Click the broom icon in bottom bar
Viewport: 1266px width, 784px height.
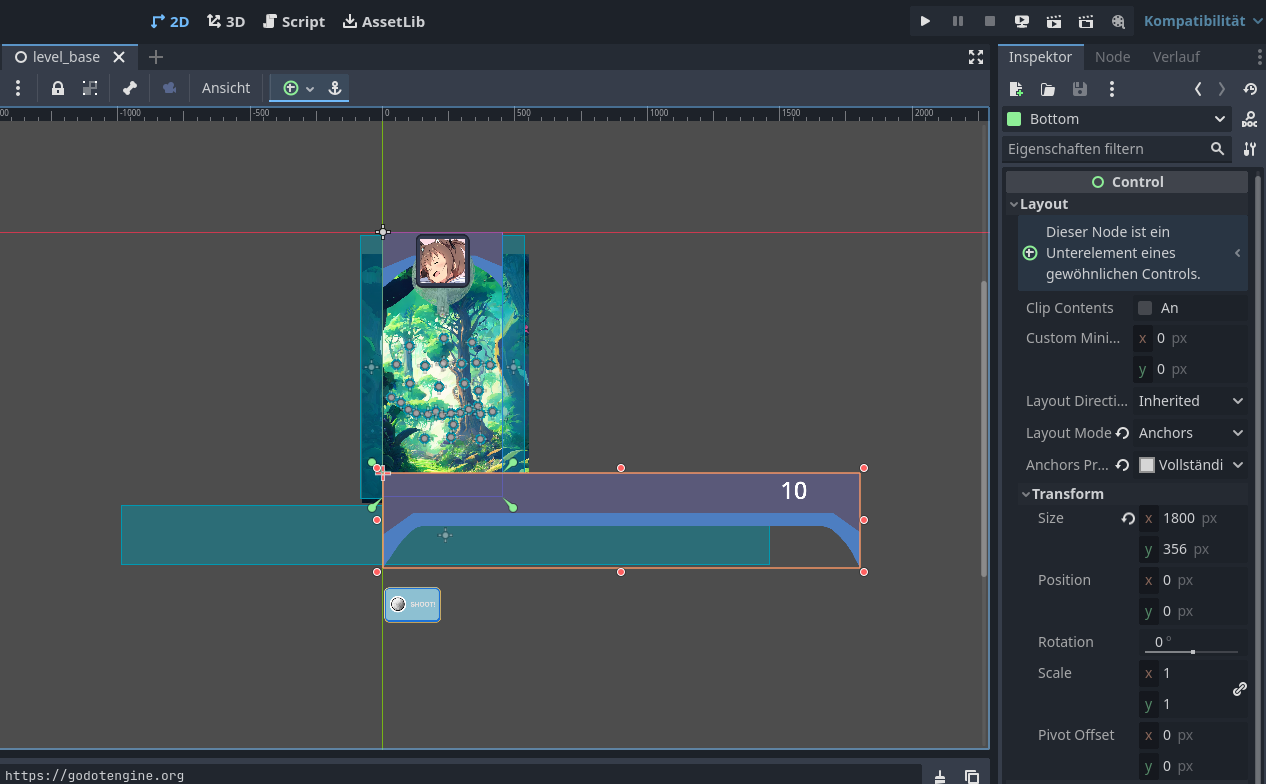(x=940, y=776)
